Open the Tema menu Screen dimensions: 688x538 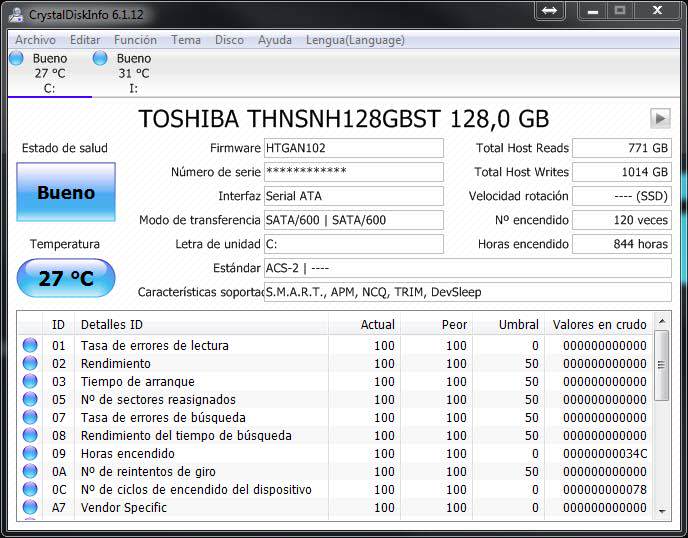pos(186,40)
